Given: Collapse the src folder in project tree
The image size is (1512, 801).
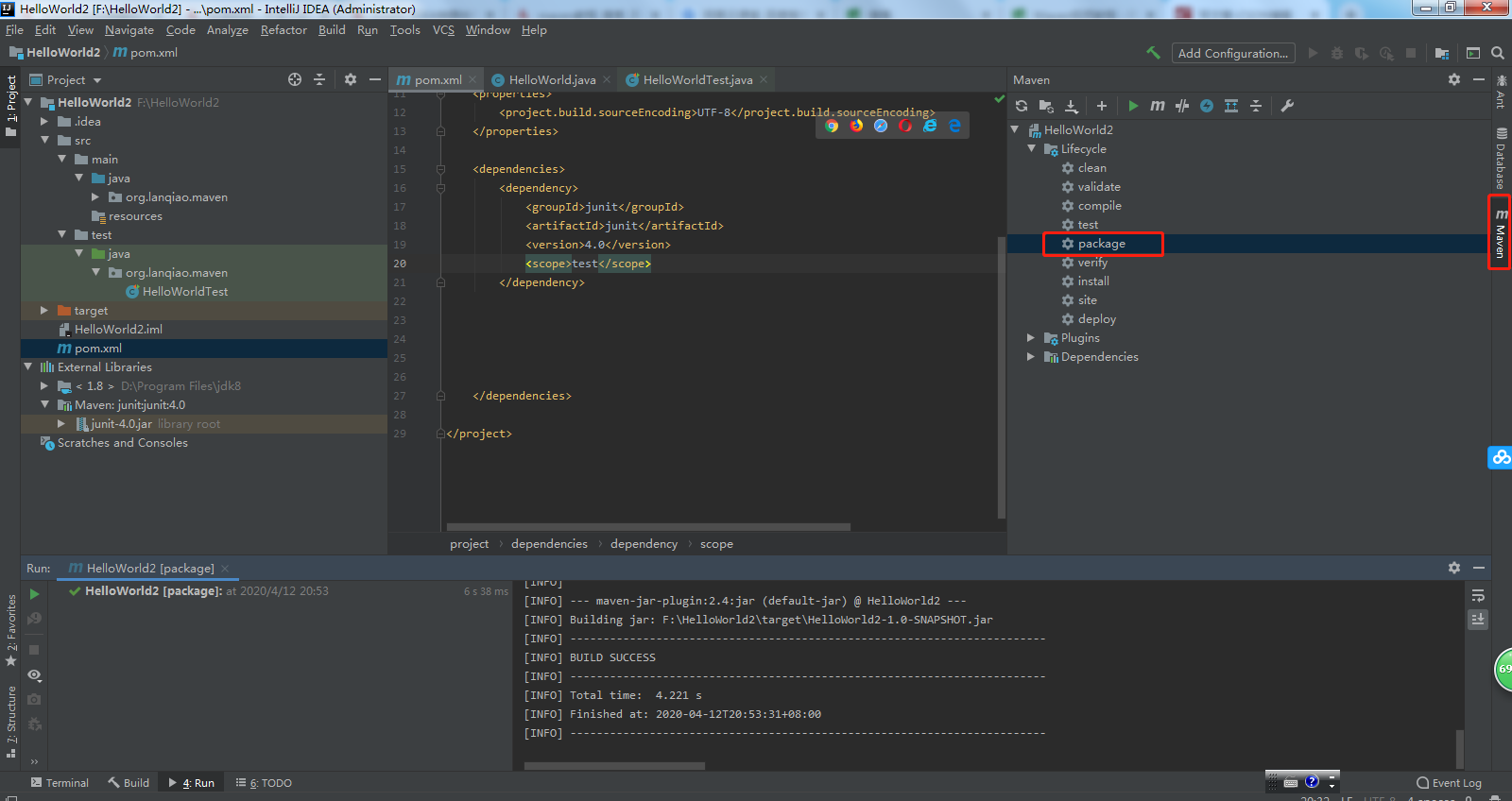Looking at the screenshot, I should point(44,141).
